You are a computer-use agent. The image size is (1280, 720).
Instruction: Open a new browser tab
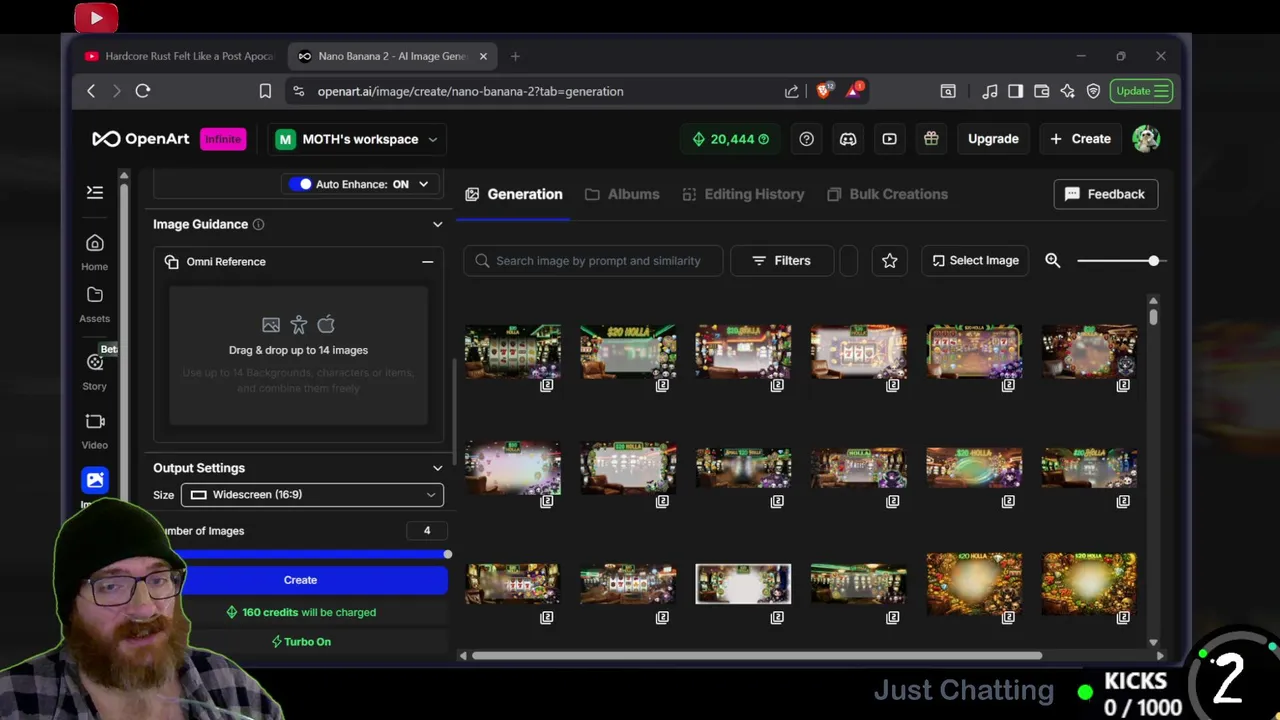[x=515, y=56]
